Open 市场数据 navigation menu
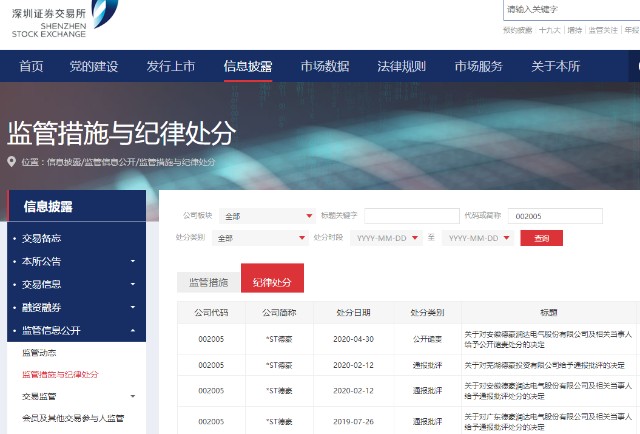 coord(325,66)
